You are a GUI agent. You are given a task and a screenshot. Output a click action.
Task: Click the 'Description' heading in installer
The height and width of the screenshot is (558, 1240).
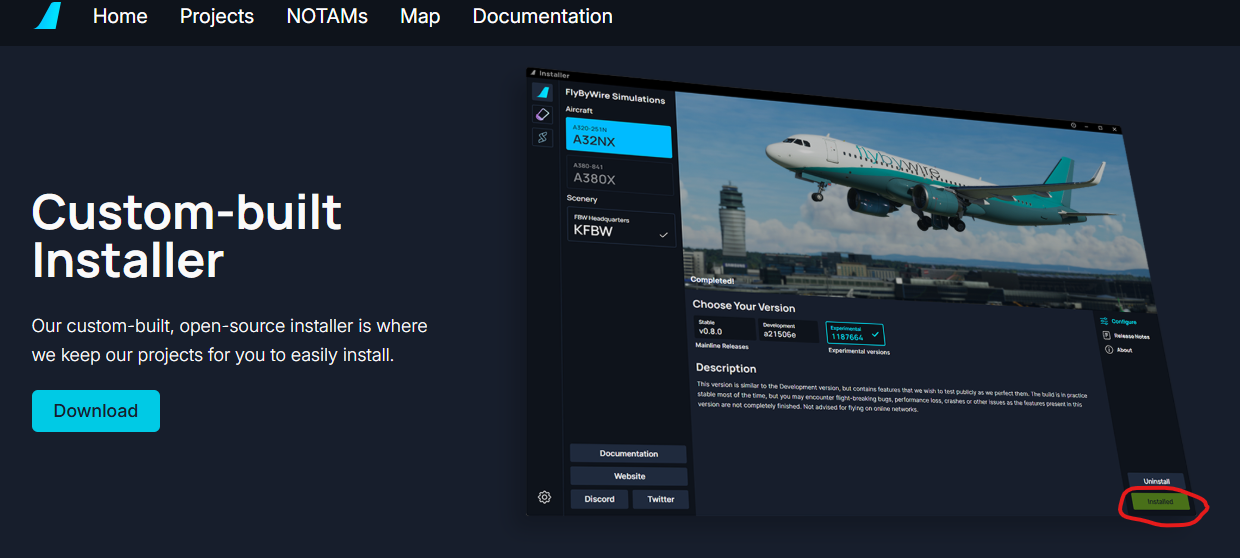click(726, 368)
